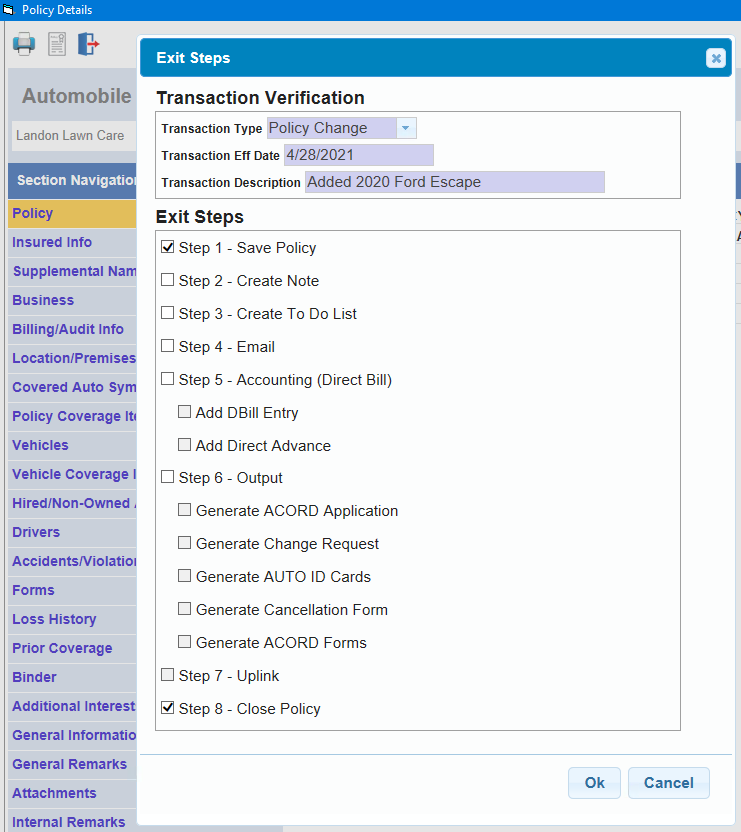This screenshot has height=832, width=741.
Task: Close the Exit Steps dialog
Action: pyautogui.click(x=716, y=58)
